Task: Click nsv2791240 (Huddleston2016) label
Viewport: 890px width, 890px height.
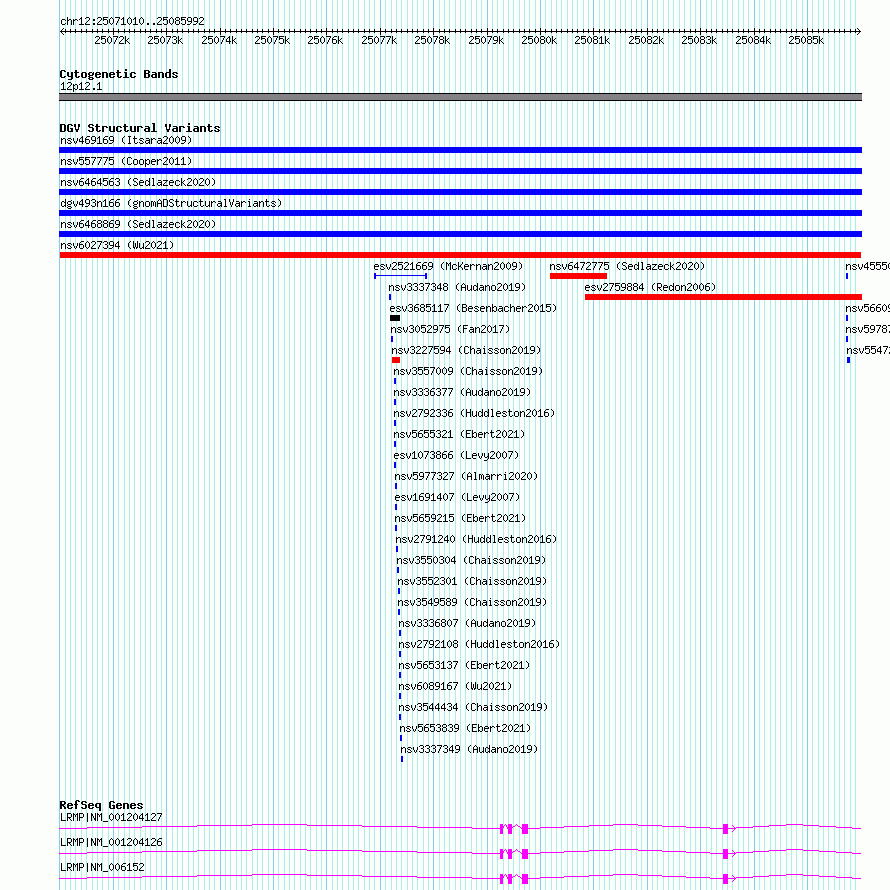Action: [476, 539]
